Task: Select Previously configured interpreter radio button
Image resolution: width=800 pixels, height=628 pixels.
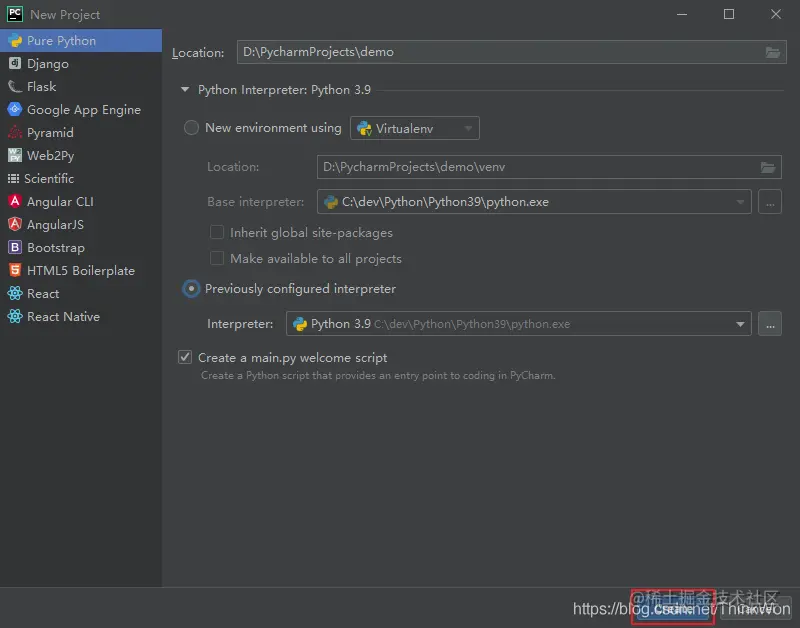Action: [191, 289]
